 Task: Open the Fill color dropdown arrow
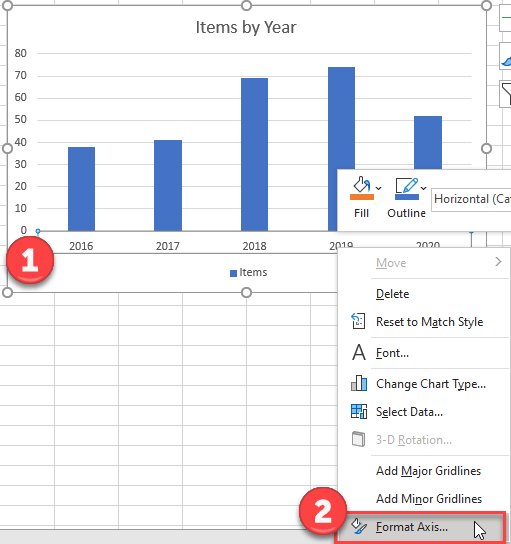tap(378, 188)
